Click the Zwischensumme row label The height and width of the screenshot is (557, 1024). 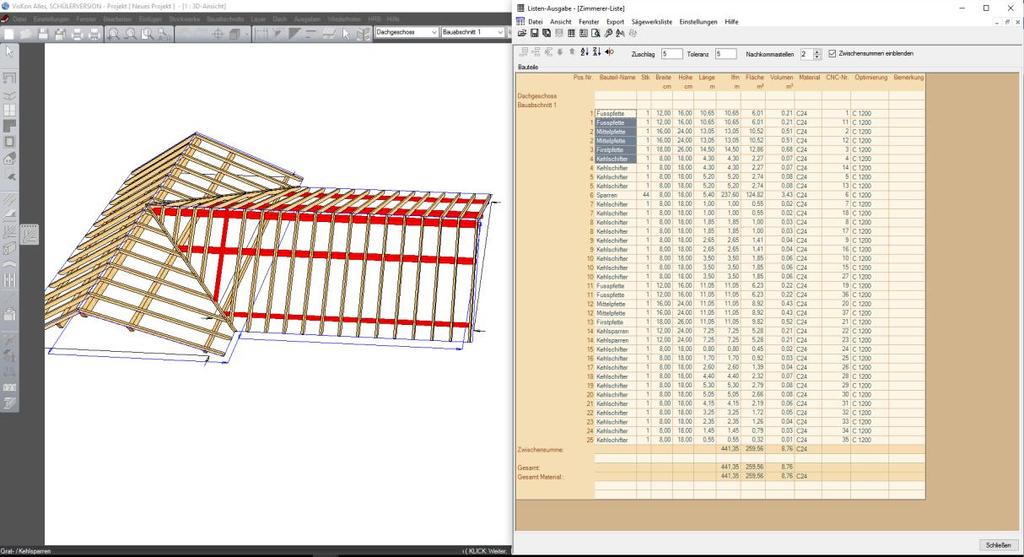coord(540,450)
